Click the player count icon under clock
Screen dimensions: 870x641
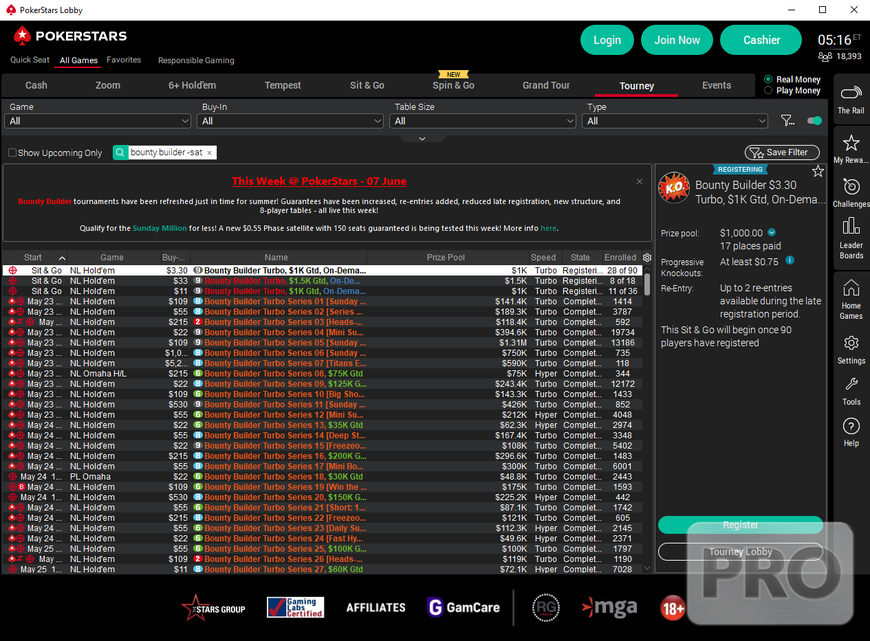(x=825, y=57)
